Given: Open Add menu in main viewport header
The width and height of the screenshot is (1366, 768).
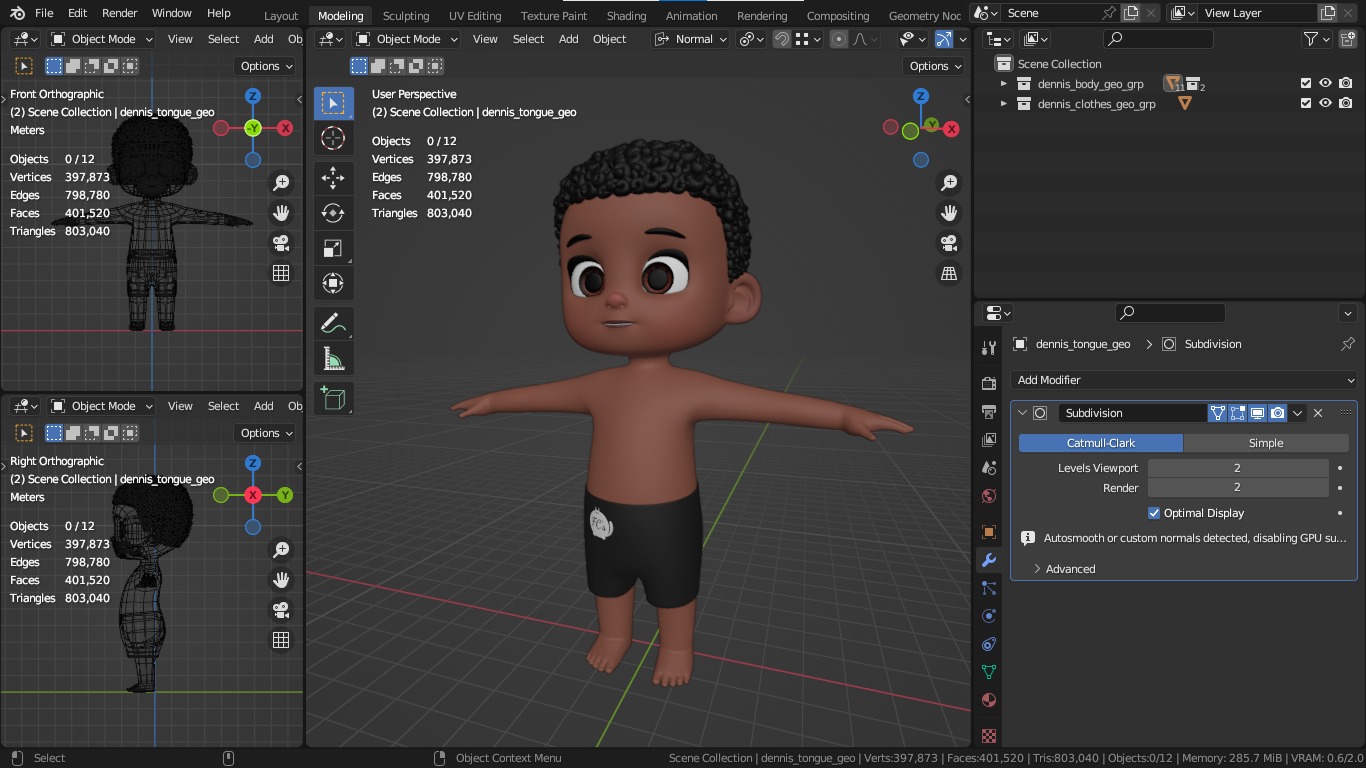Looking at the screenshot, I should pos(569,39).
